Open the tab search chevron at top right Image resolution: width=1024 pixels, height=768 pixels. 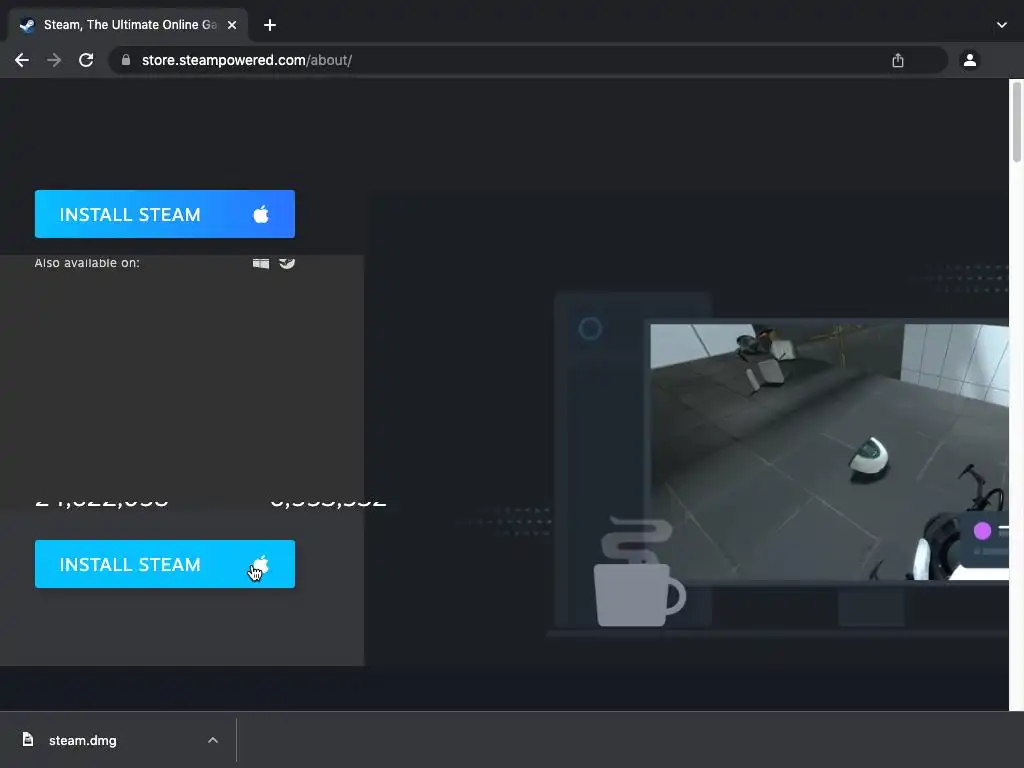pyautogui.click(x=1002, y=25)
